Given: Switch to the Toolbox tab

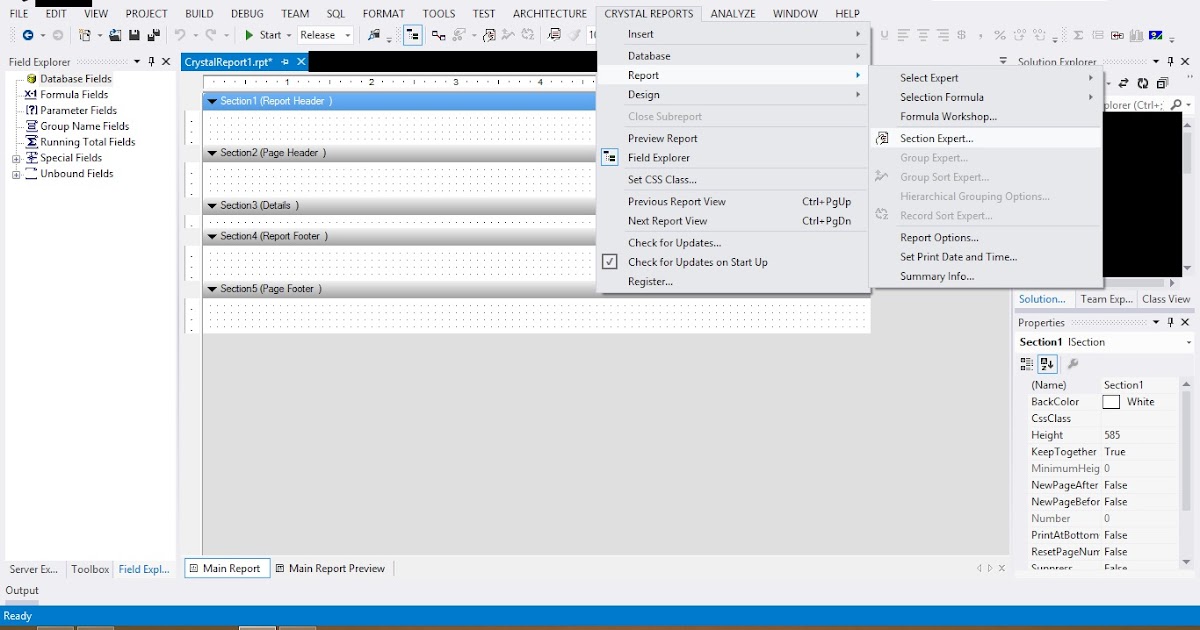Looking at the screenshot, I should (89, 569).
